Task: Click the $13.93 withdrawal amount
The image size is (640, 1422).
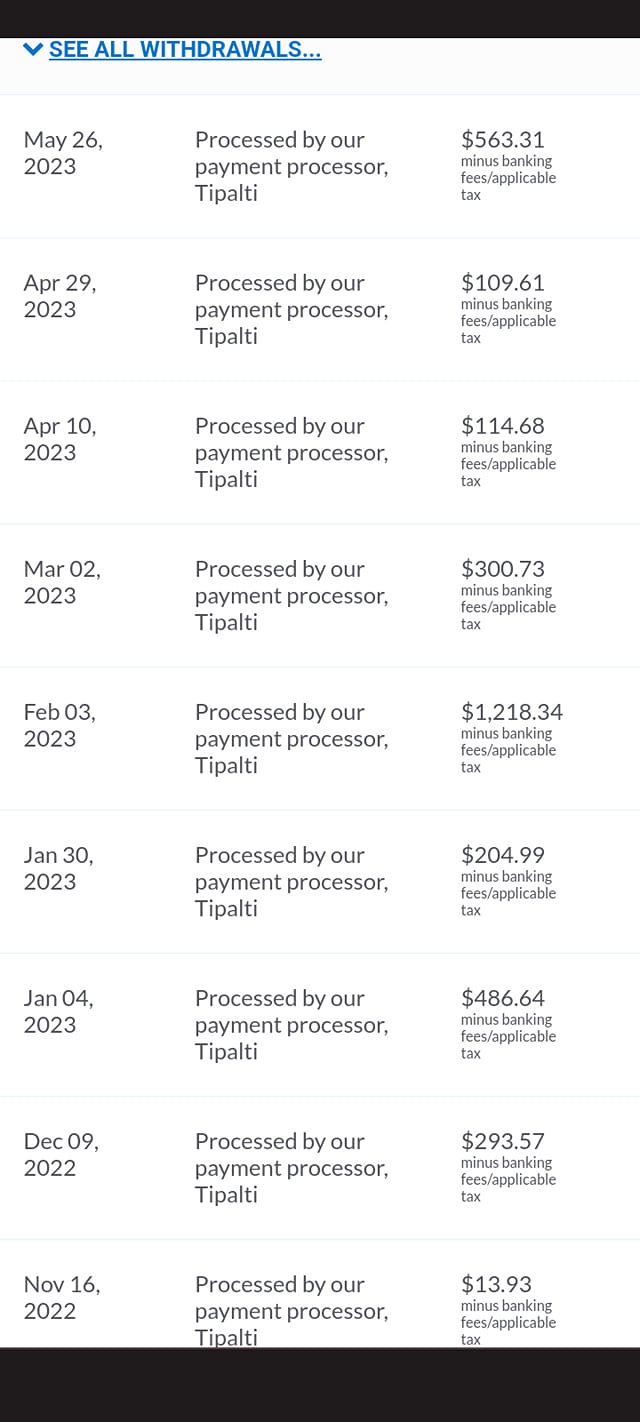Action: tap(495, 1284)
